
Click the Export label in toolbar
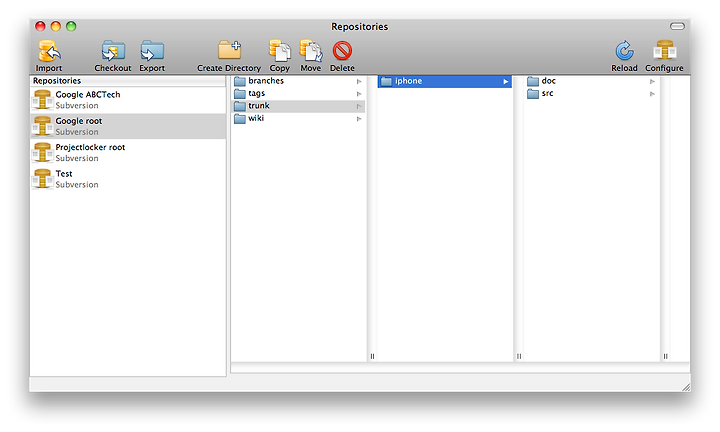(152, 68)
